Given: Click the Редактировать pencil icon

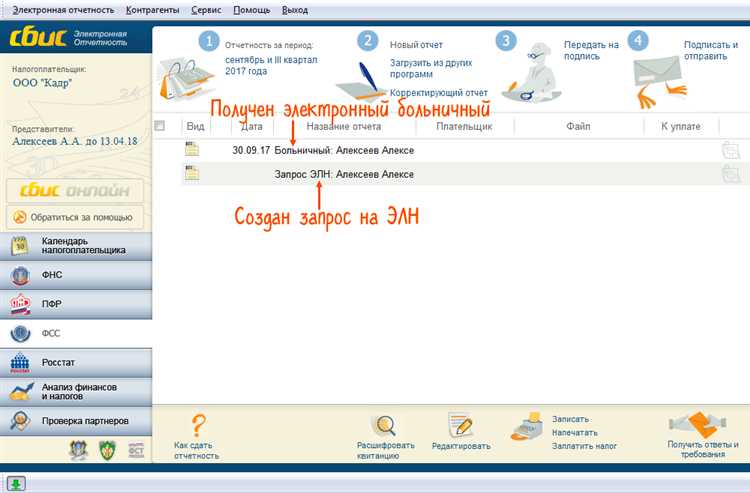Looking at the screenshot, I should point(460,425).
